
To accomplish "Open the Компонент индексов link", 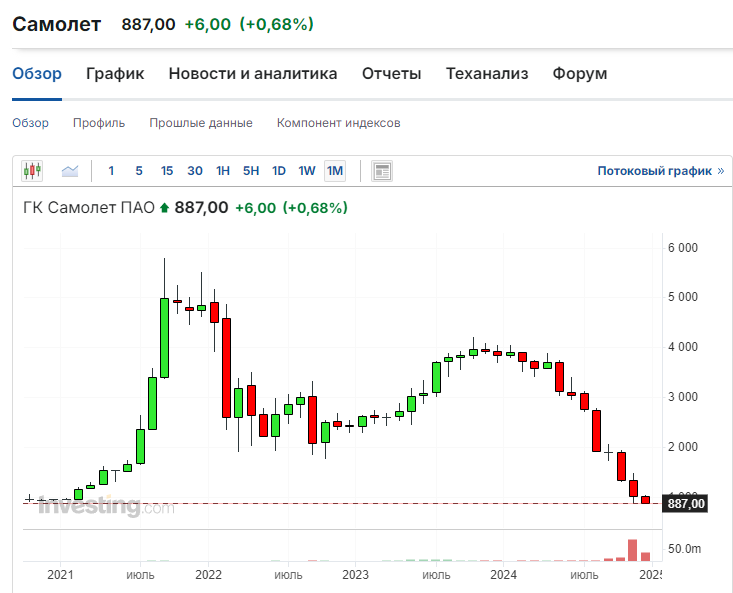I will 338,123.
